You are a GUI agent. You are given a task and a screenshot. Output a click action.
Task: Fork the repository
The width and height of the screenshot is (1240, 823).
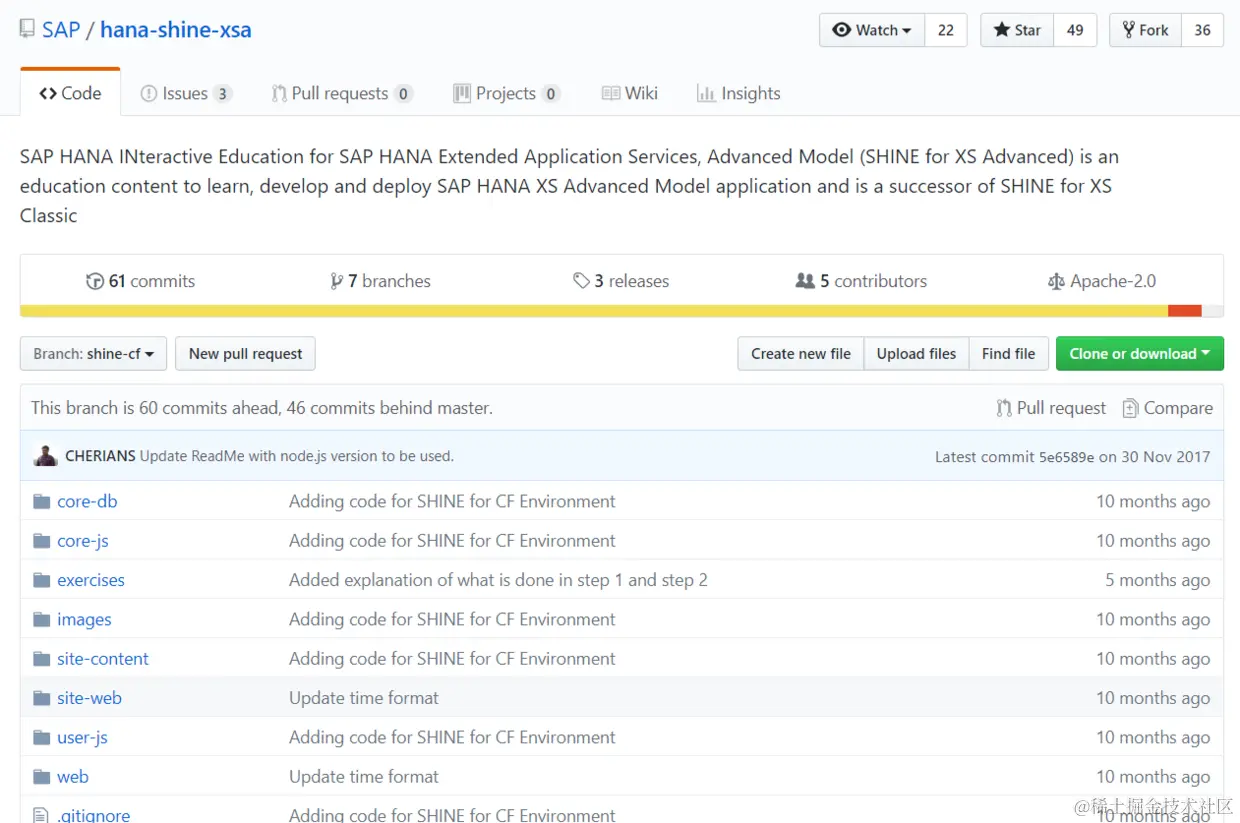pyautogui.click(x=1145, y=30)
